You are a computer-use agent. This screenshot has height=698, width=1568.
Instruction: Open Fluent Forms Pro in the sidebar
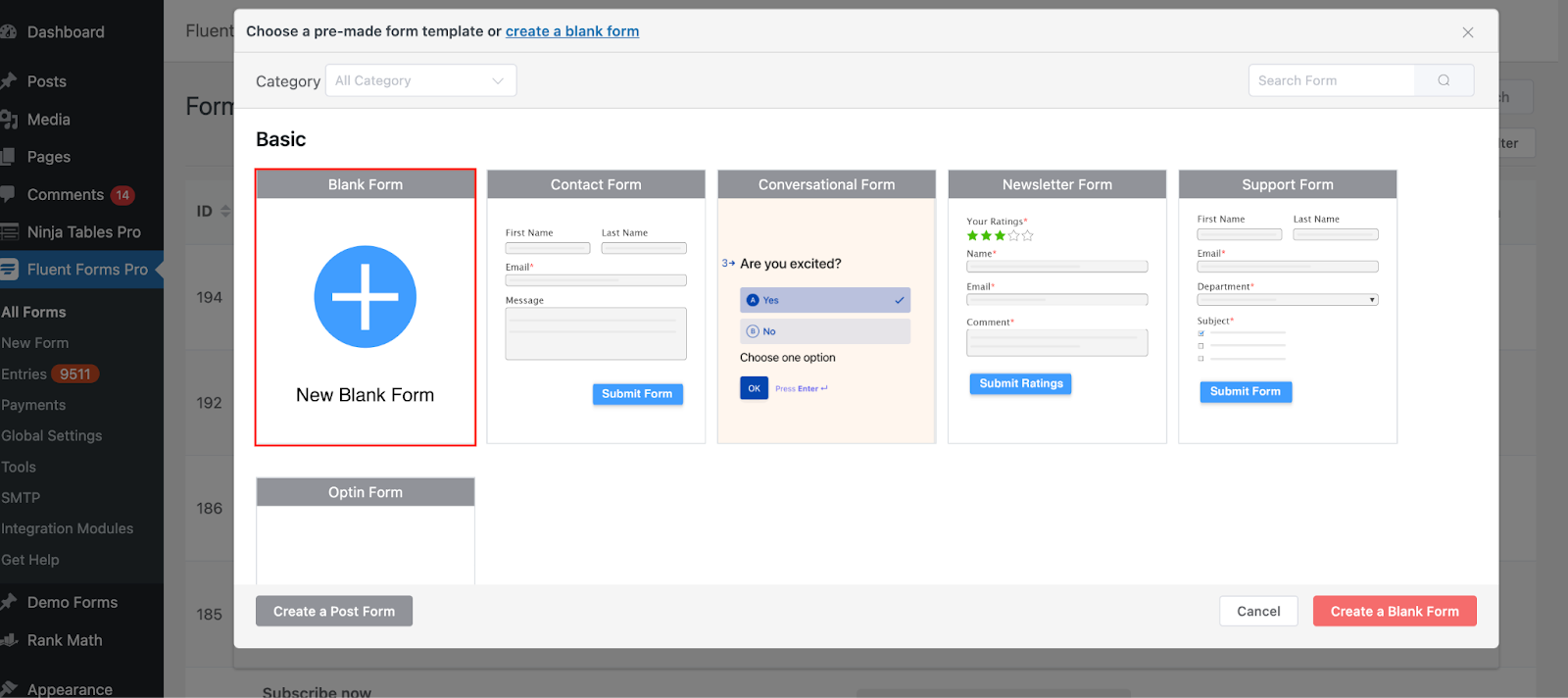tap(87, 270)
